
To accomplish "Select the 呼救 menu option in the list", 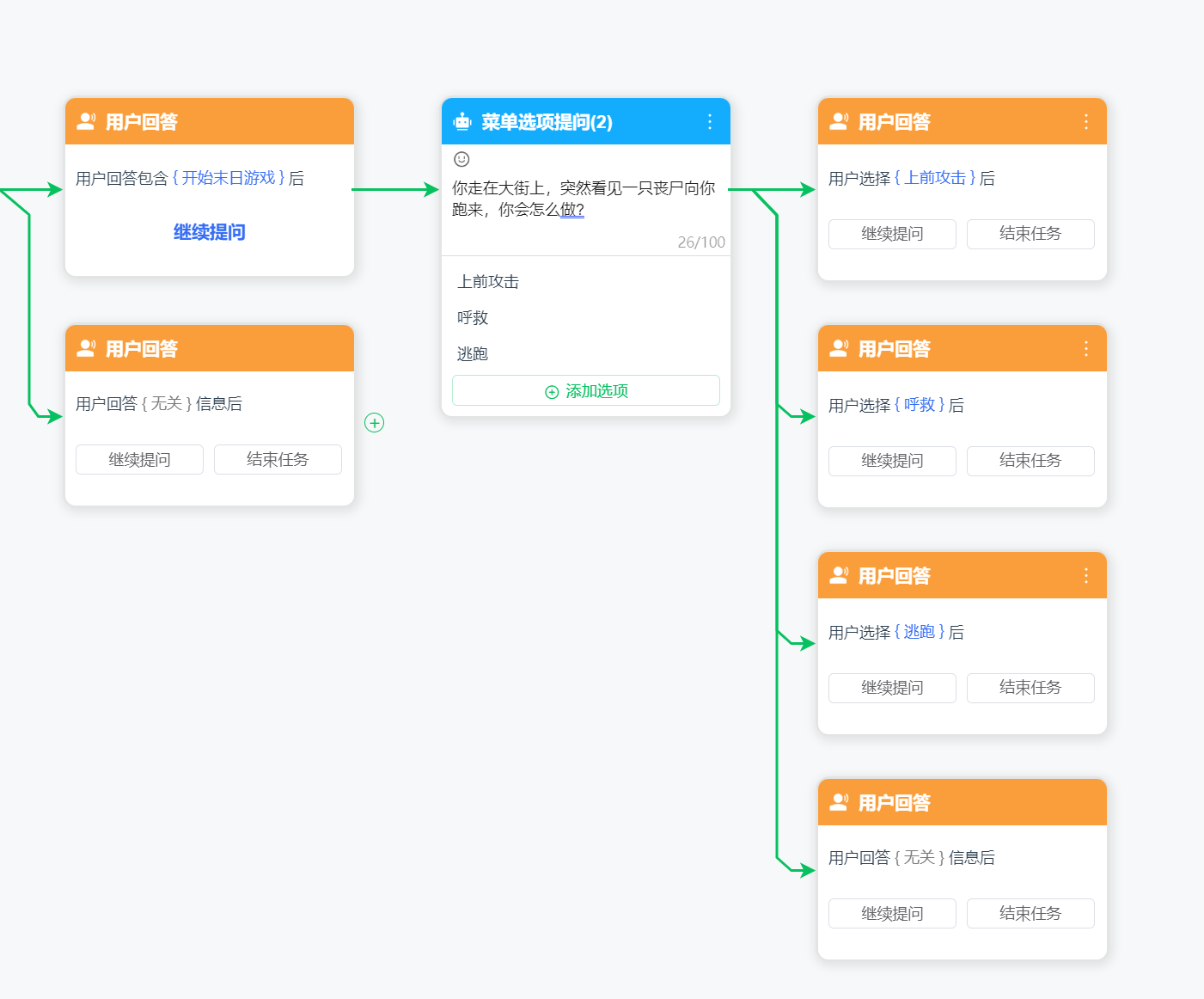I will pos(473,318).
